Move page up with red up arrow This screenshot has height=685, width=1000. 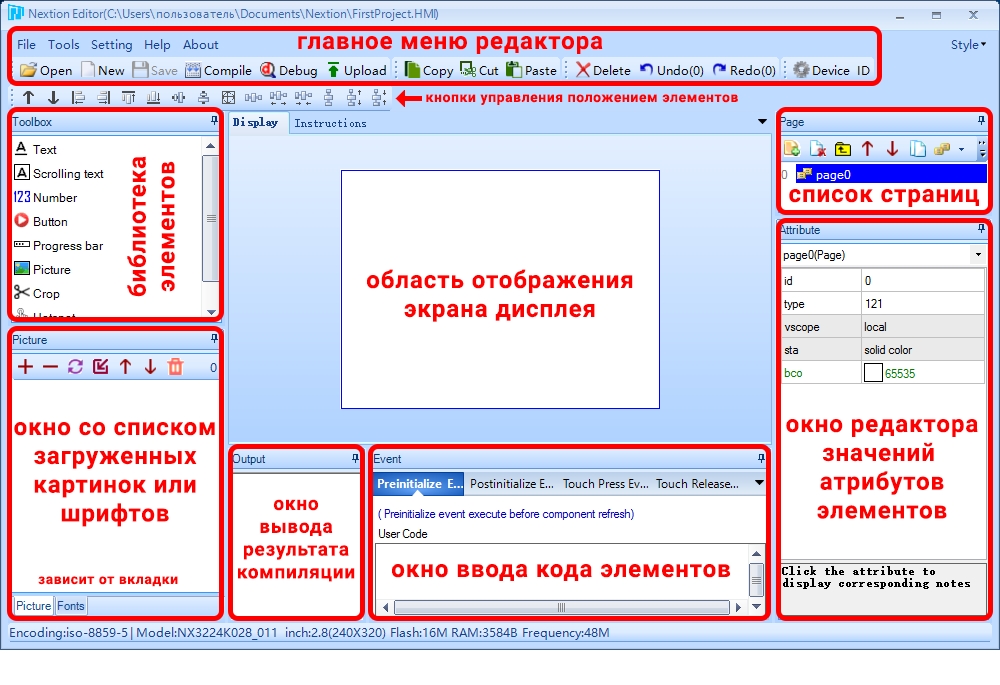click(867, 149)
